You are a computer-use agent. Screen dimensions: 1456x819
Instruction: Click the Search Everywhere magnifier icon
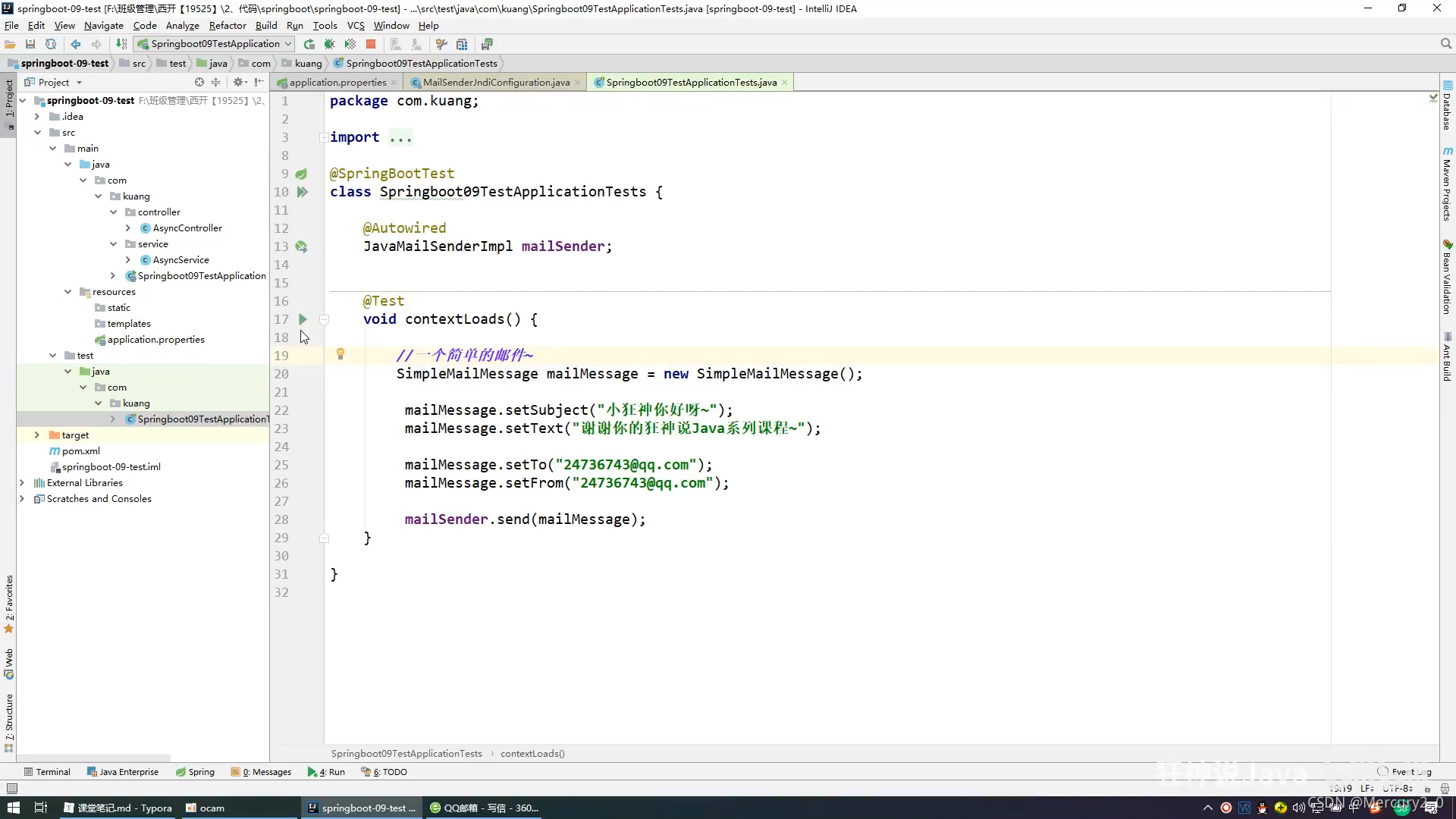click(1446, 44)
